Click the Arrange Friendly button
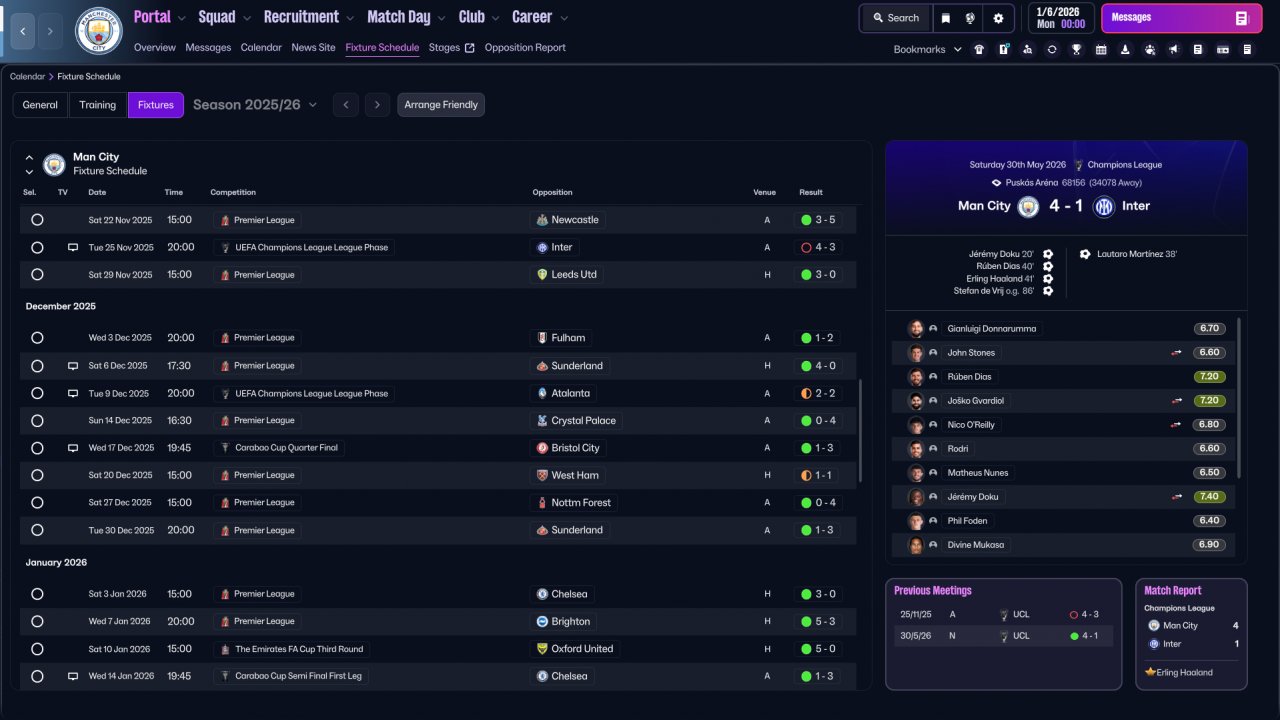 point(441,105)
